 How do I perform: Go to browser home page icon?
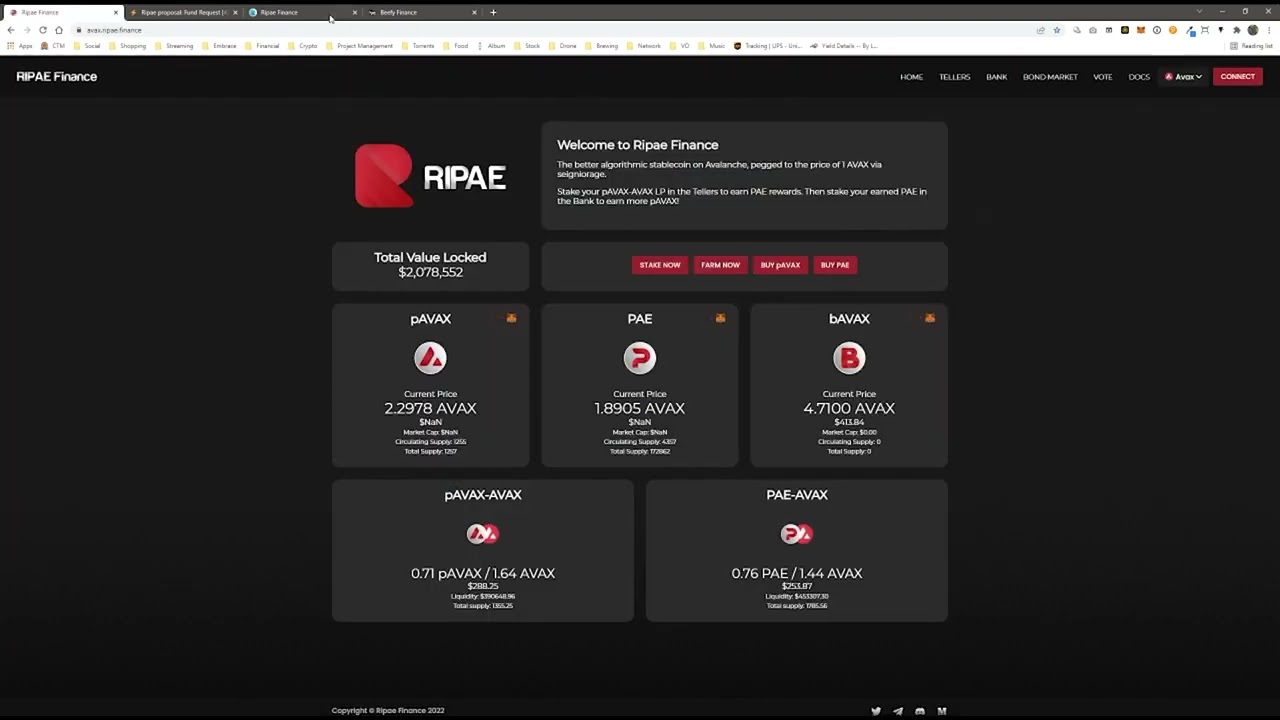pyautogui.click(x=58, y=30)
